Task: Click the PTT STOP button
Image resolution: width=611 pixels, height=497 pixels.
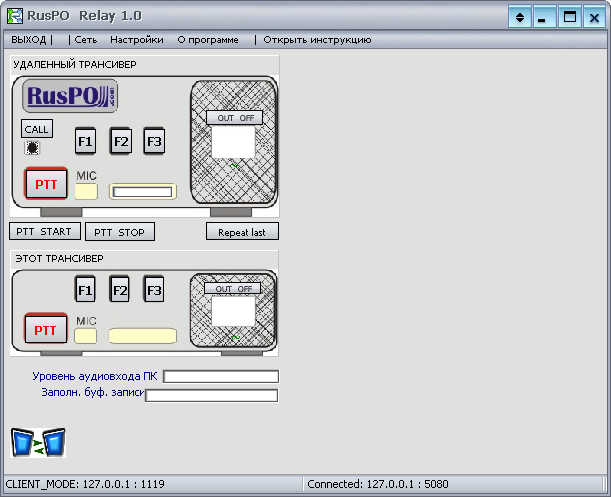Action: pos(120,232)
